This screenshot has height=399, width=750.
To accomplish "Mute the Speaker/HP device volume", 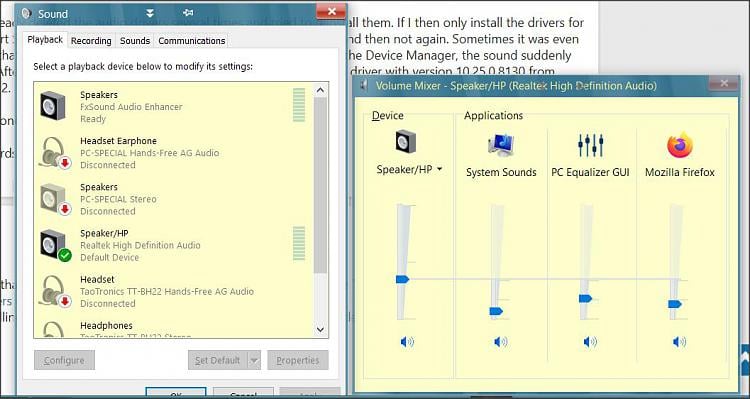I will pos(407,342).
